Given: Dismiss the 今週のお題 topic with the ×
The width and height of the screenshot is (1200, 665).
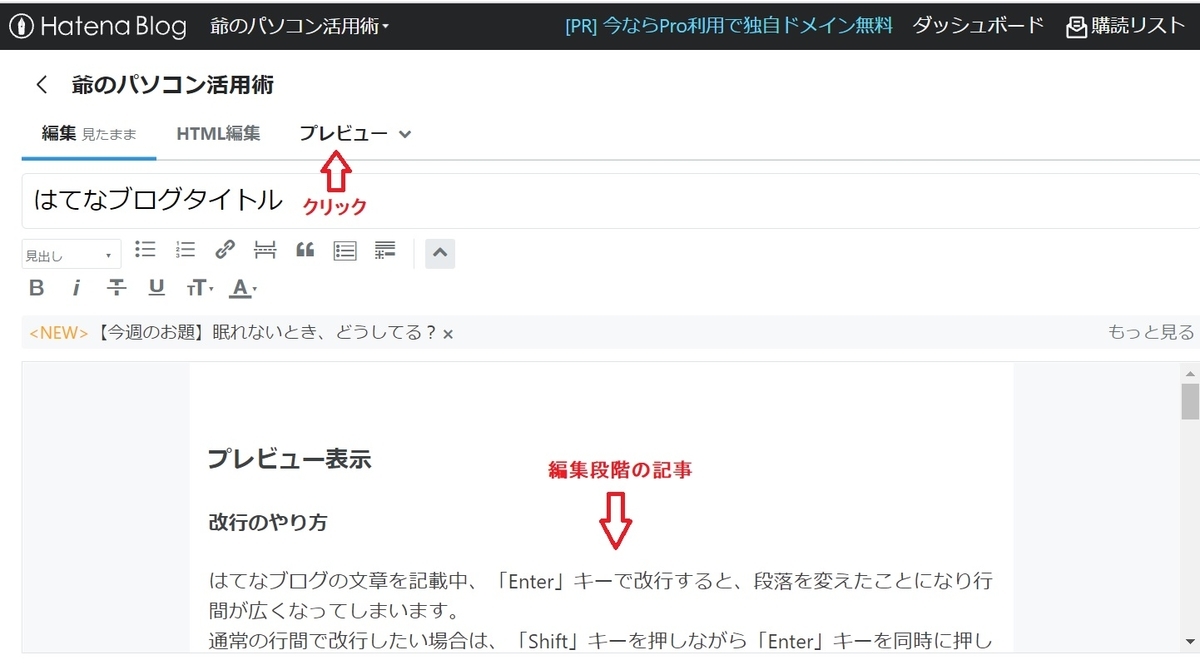Looking at the screenshot, I should tap(448, 332).
